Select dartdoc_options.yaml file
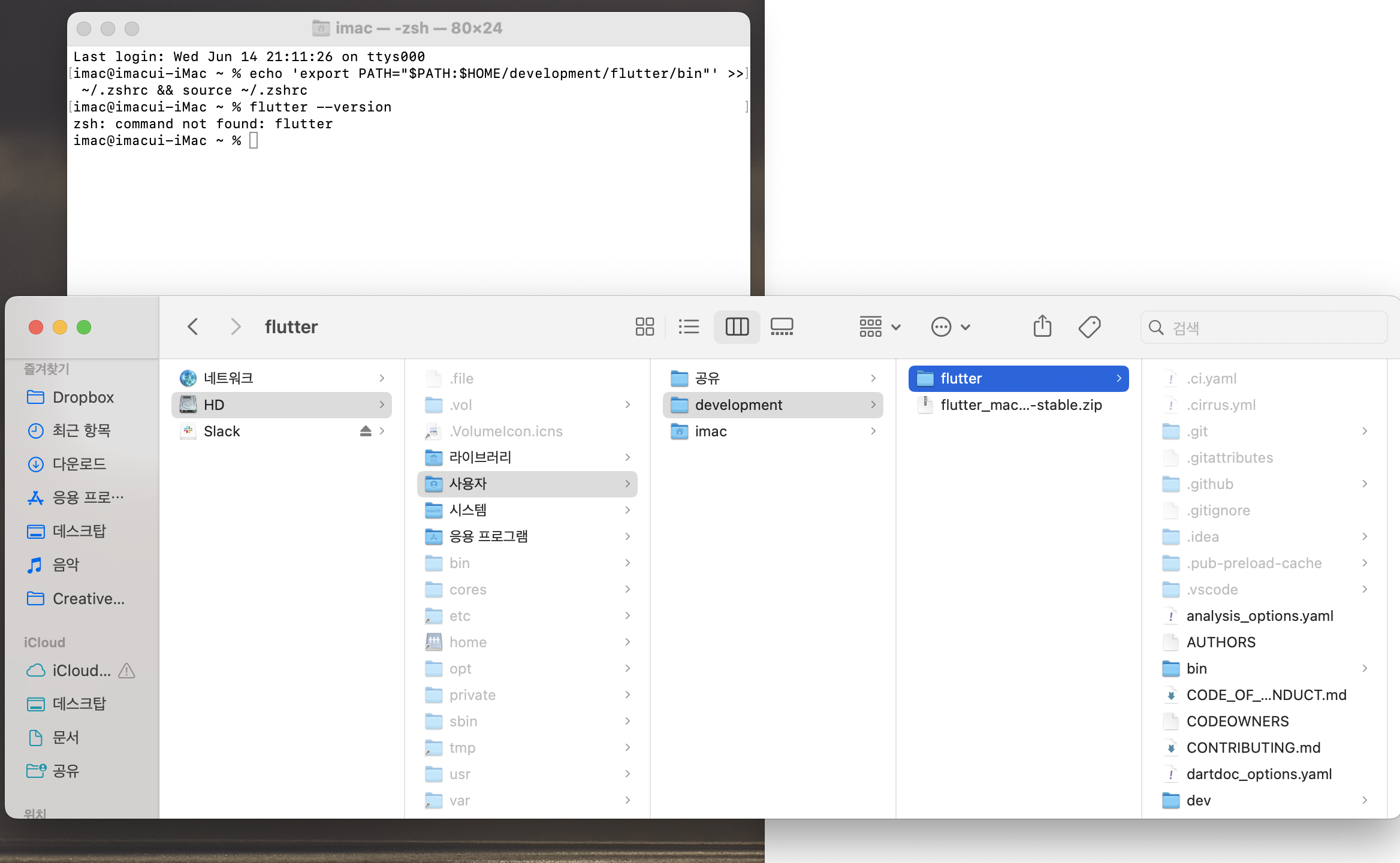The width and height of the screenshot is (1400, 863). (1265, 774)
